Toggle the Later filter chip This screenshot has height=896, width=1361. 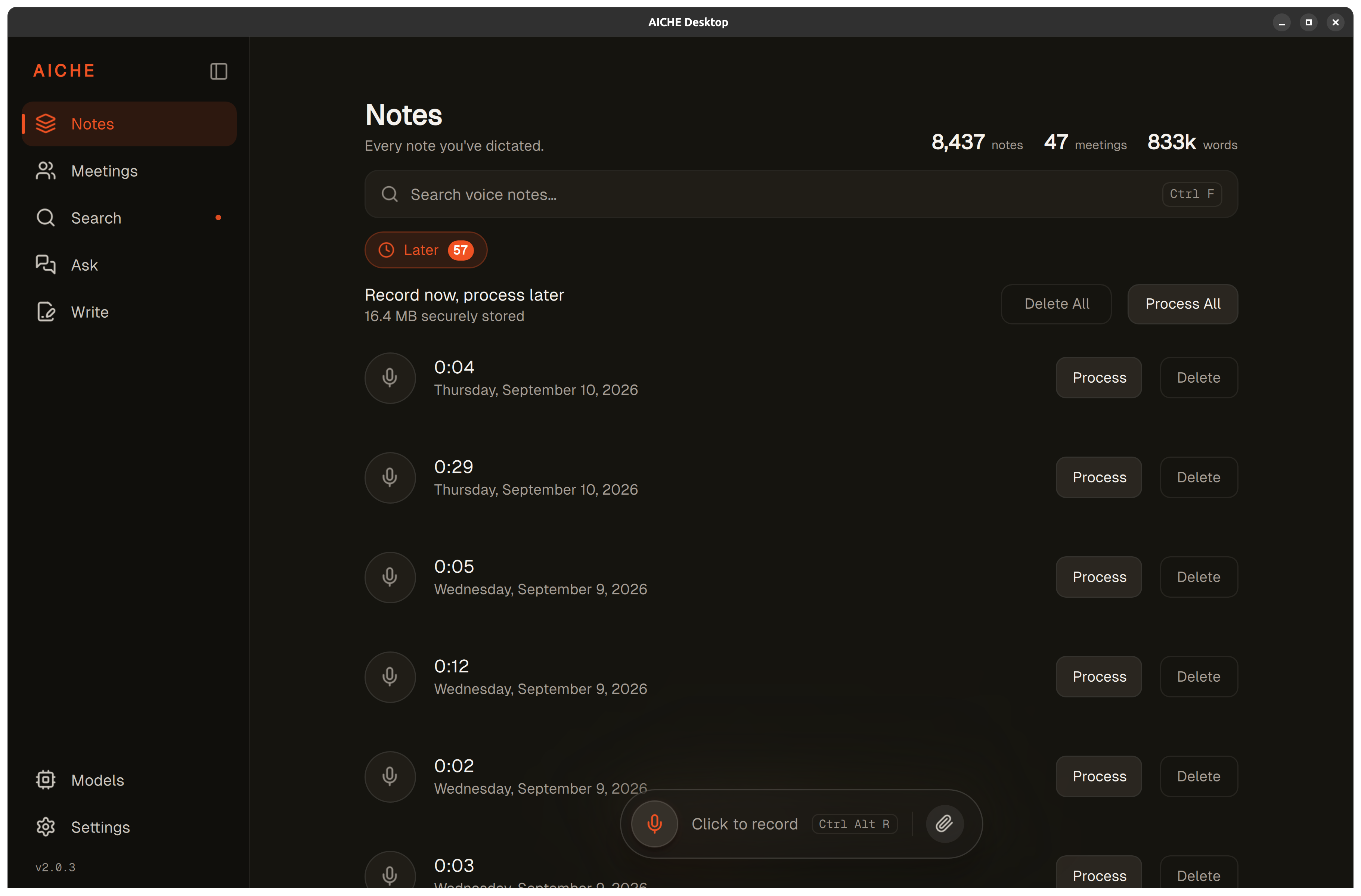pos(426,250)
